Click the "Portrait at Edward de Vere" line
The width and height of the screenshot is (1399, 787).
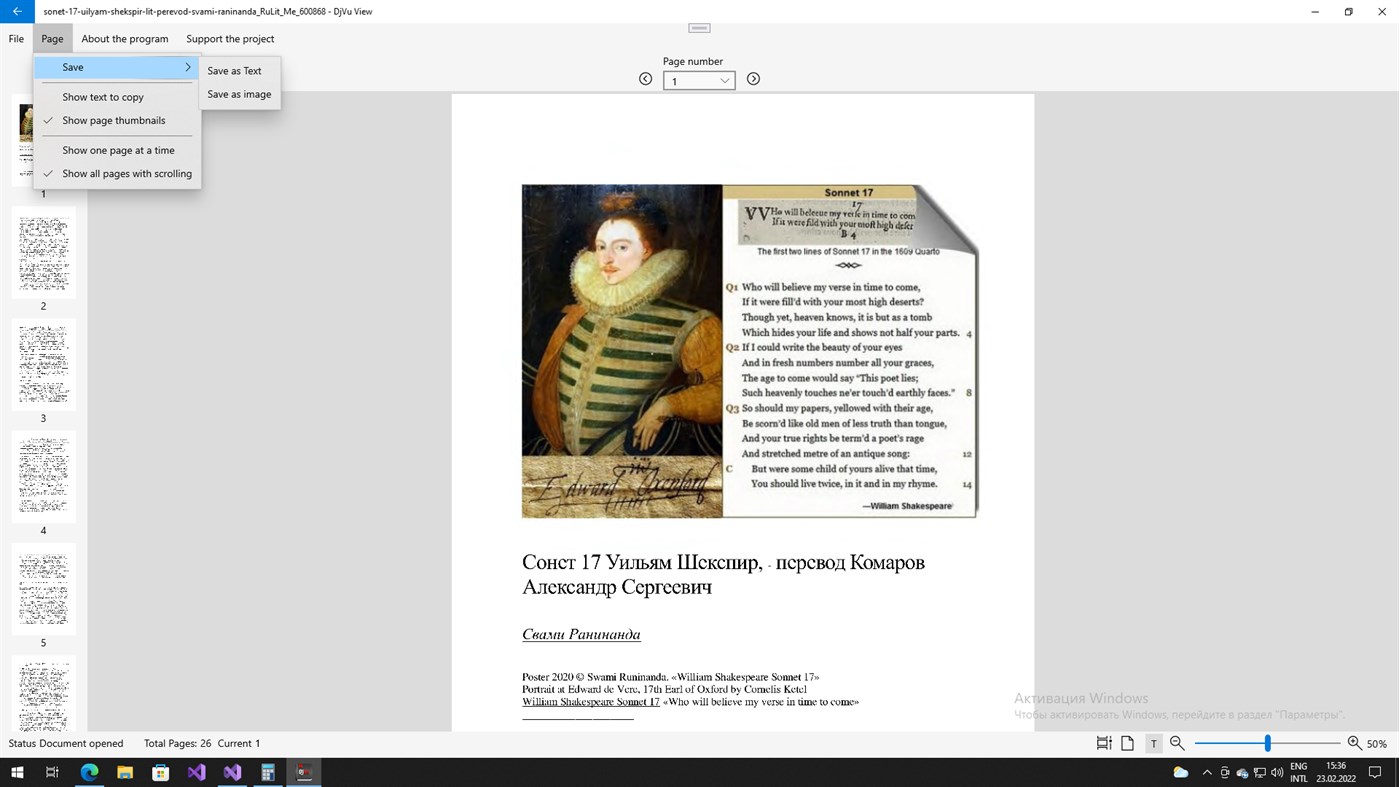[x=664, y=689]
